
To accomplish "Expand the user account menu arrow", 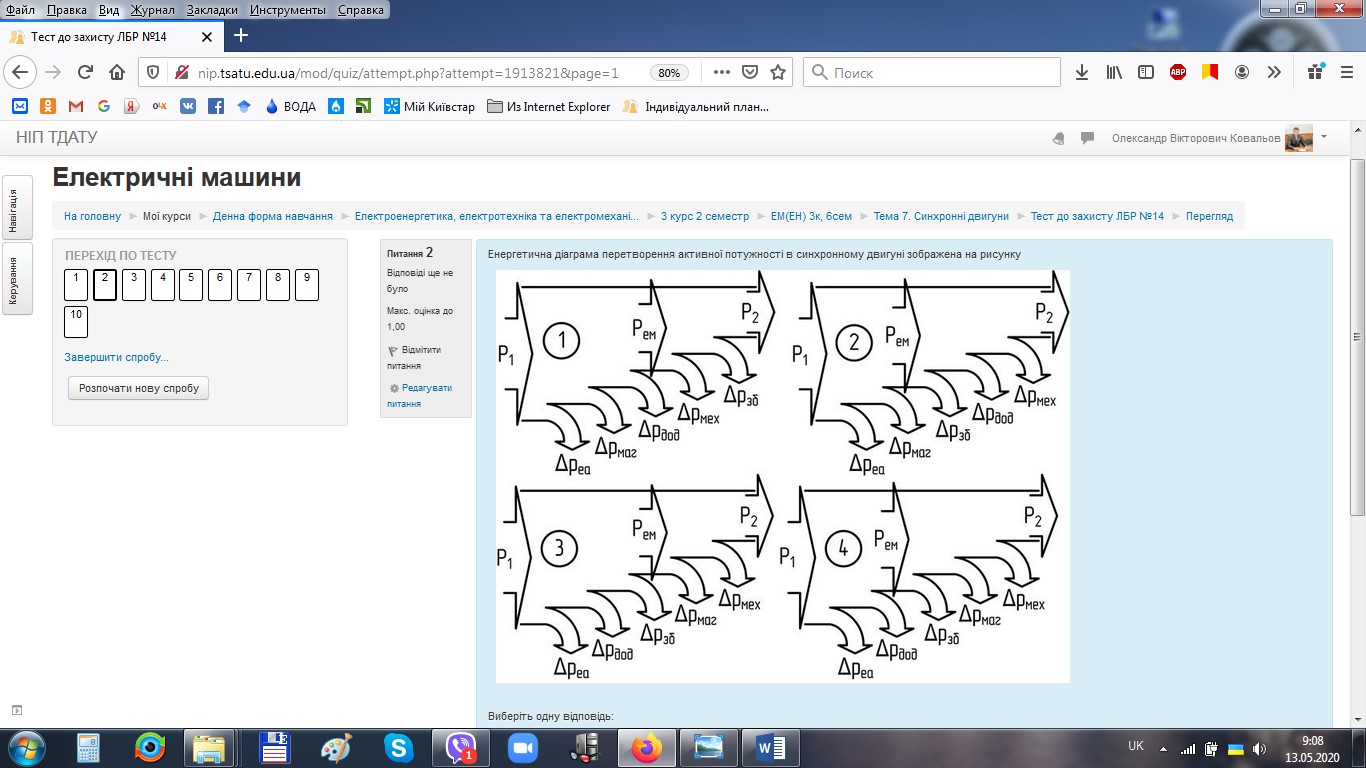I will (1324, 137).
